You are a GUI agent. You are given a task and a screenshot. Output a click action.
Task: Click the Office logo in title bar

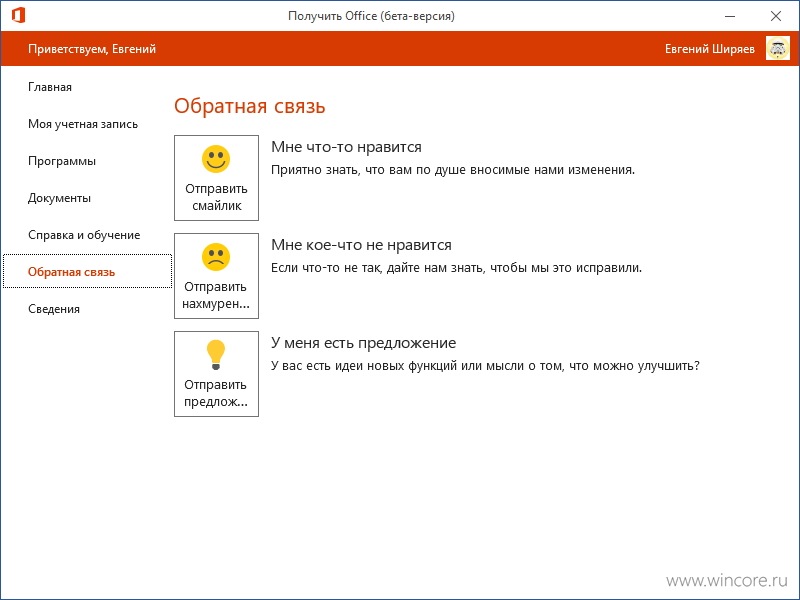click(x=18, y=15)
